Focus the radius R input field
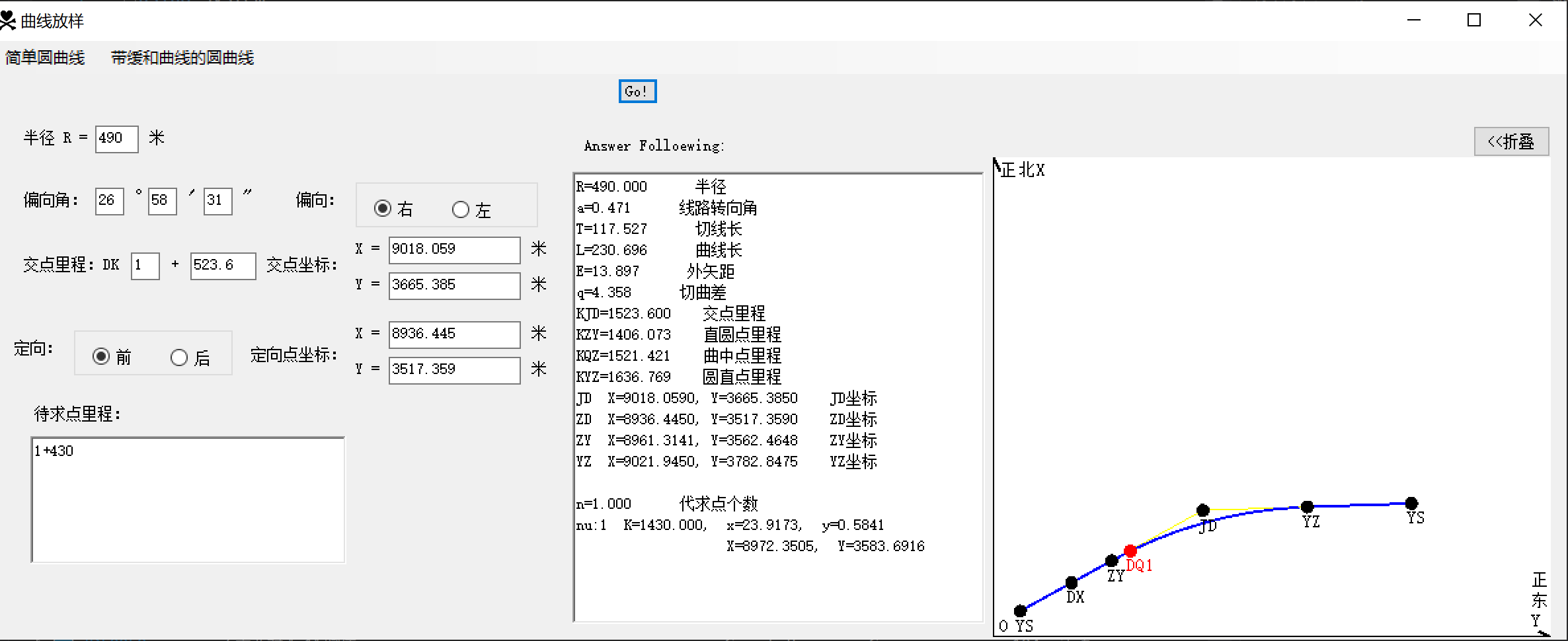The height and width of the screenshot is (641, 1568). click(x=116, y=139)
